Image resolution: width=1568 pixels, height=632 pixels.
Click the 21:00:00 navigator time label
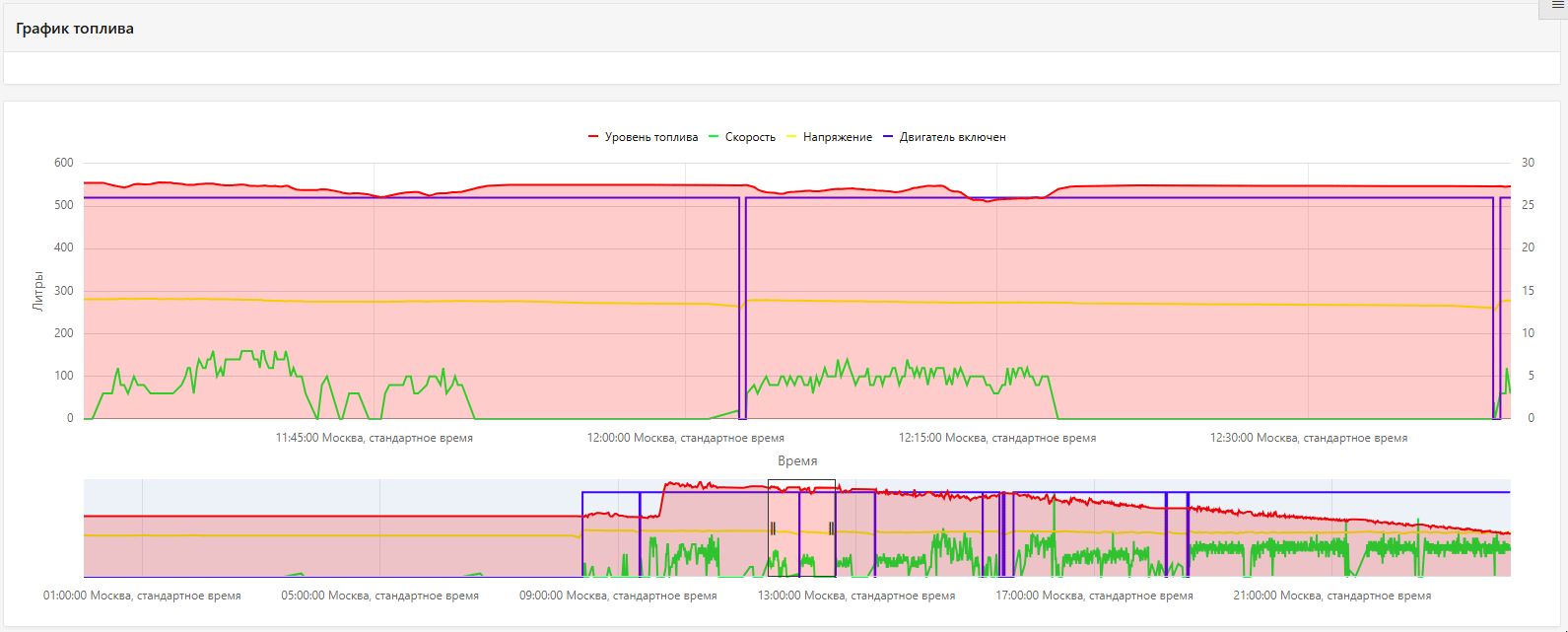click(x=1331, y=596)
